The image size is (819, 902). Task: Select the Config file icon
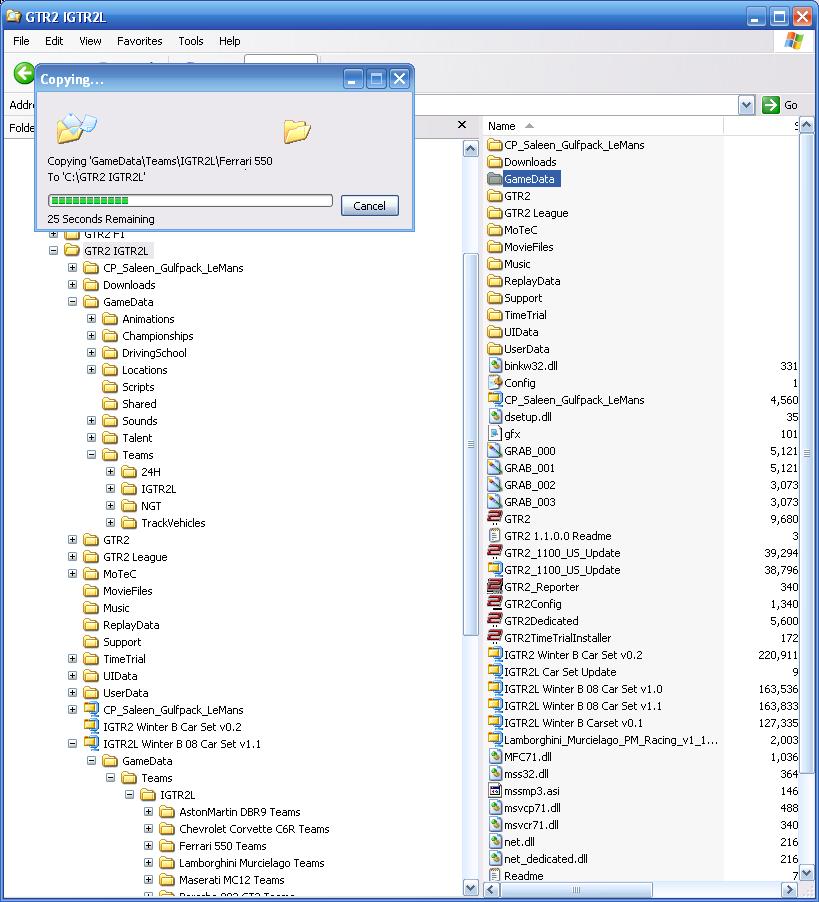pos(495,383)
